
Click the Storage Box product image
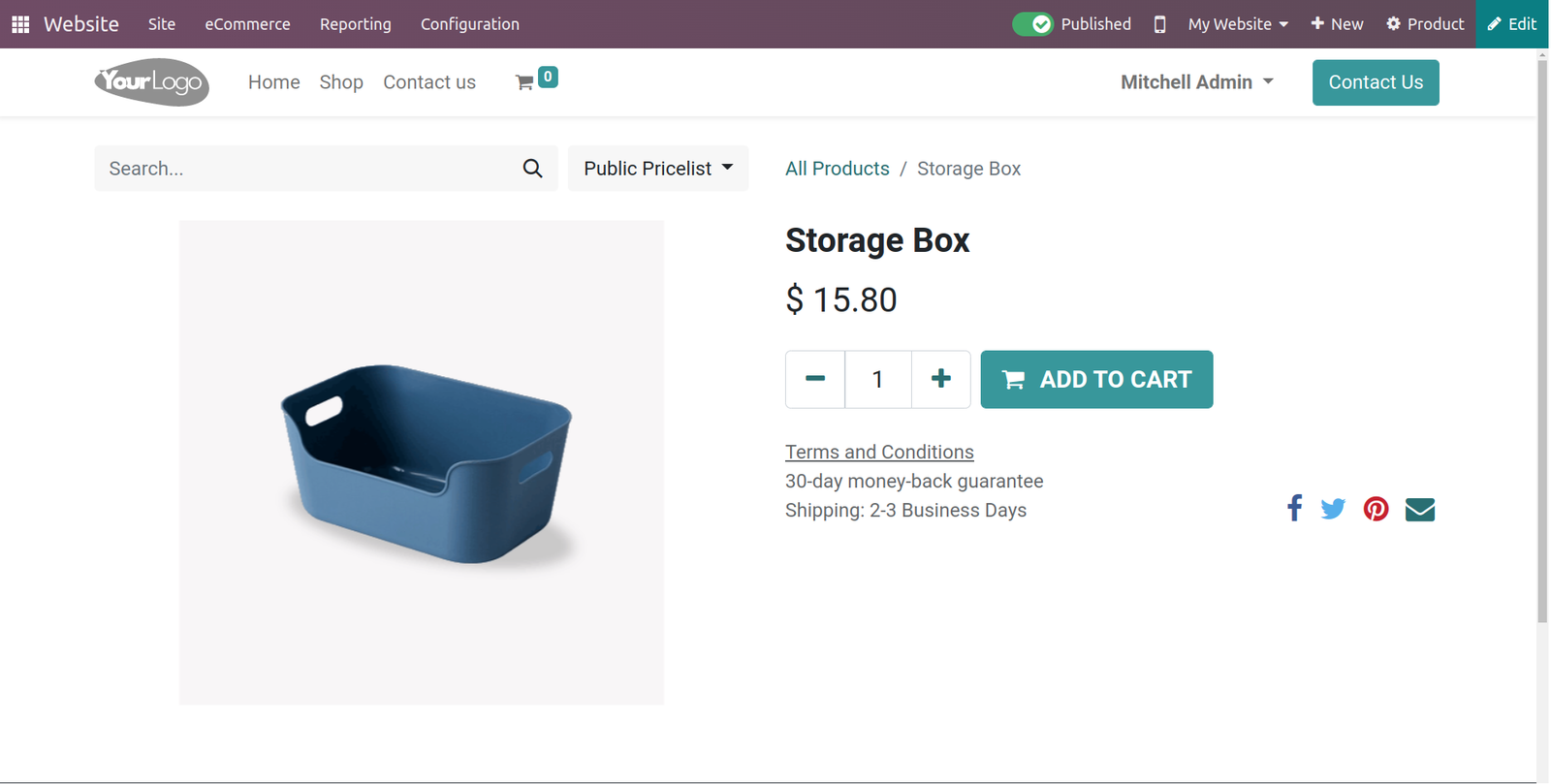pos(422,462)
